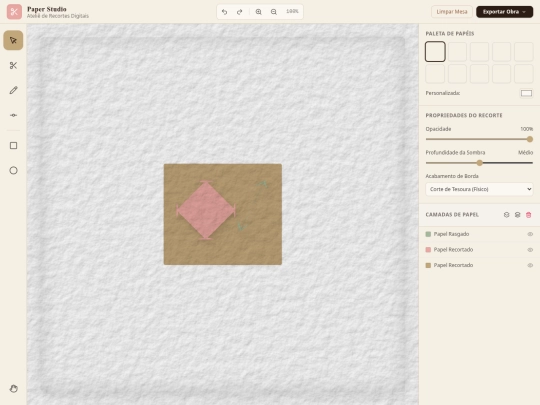Pick the tear line tool

tap(13, 115)
